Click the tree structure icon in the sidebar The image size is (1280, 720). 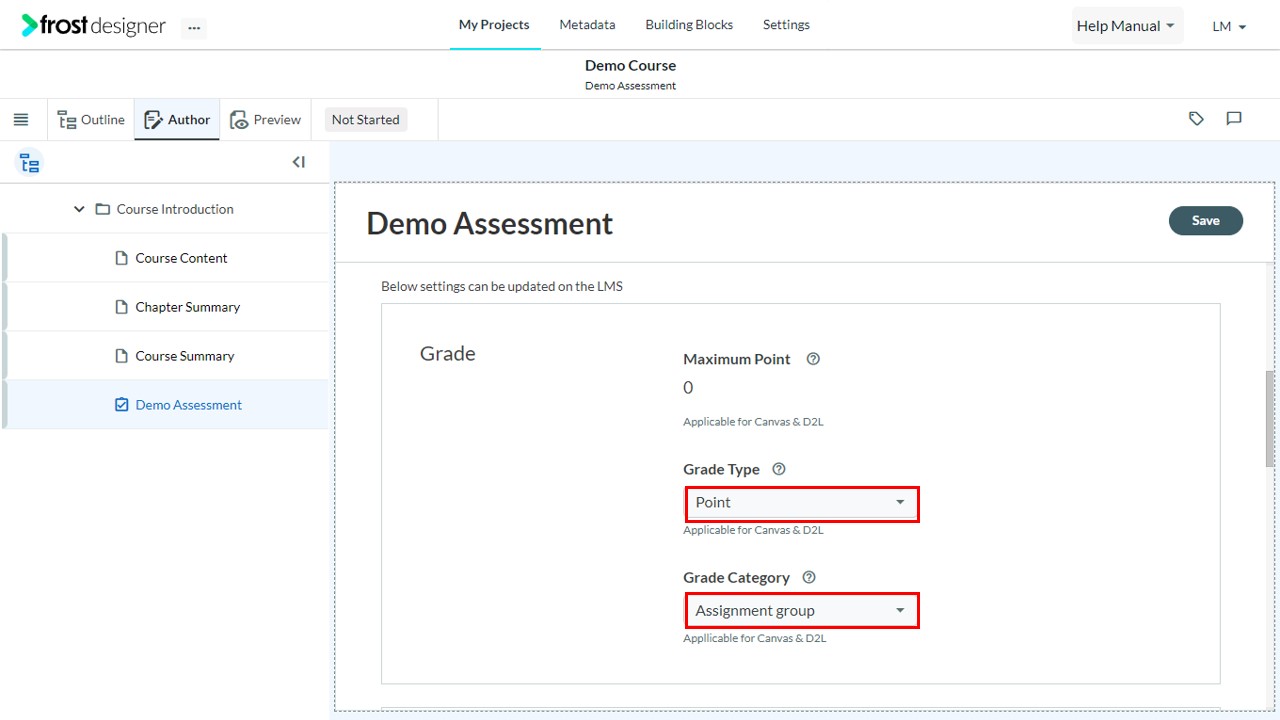[29, 163]
